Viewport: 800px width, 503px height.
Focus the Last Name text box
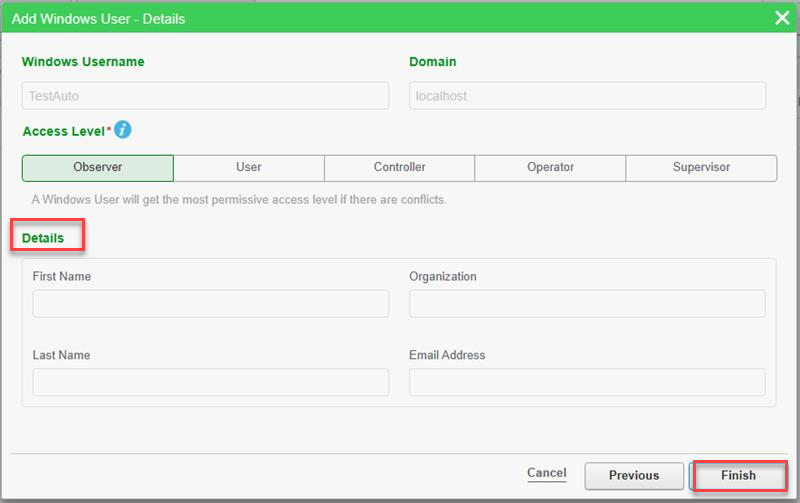click(x=211, y=382)
